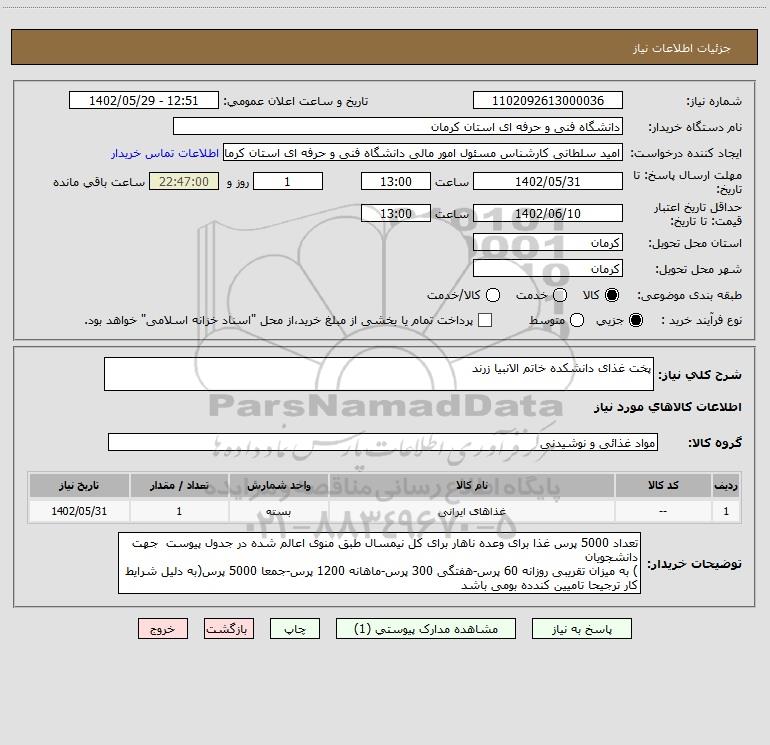Select the کالا radio button

[612, 295]
